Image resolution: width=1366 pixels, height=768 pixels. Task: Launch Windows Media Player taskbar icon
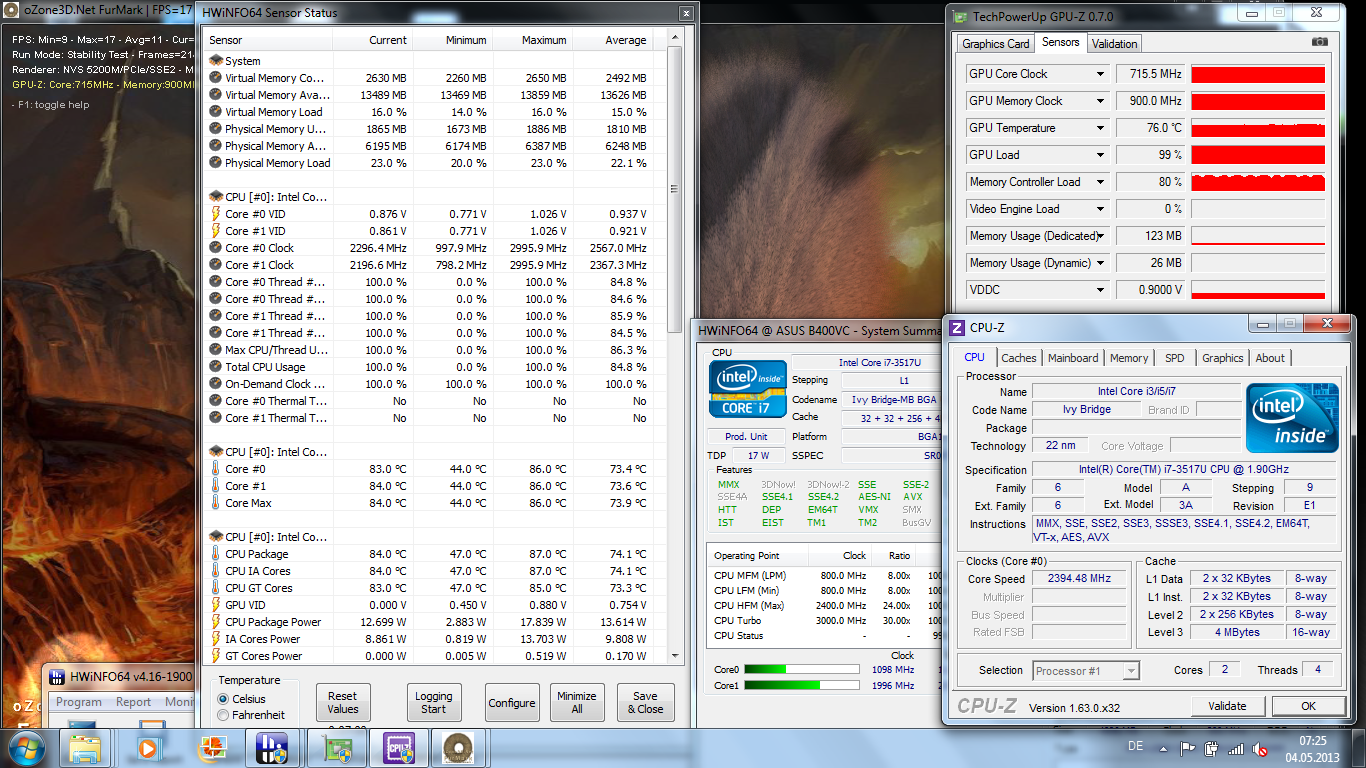[147, 748]
